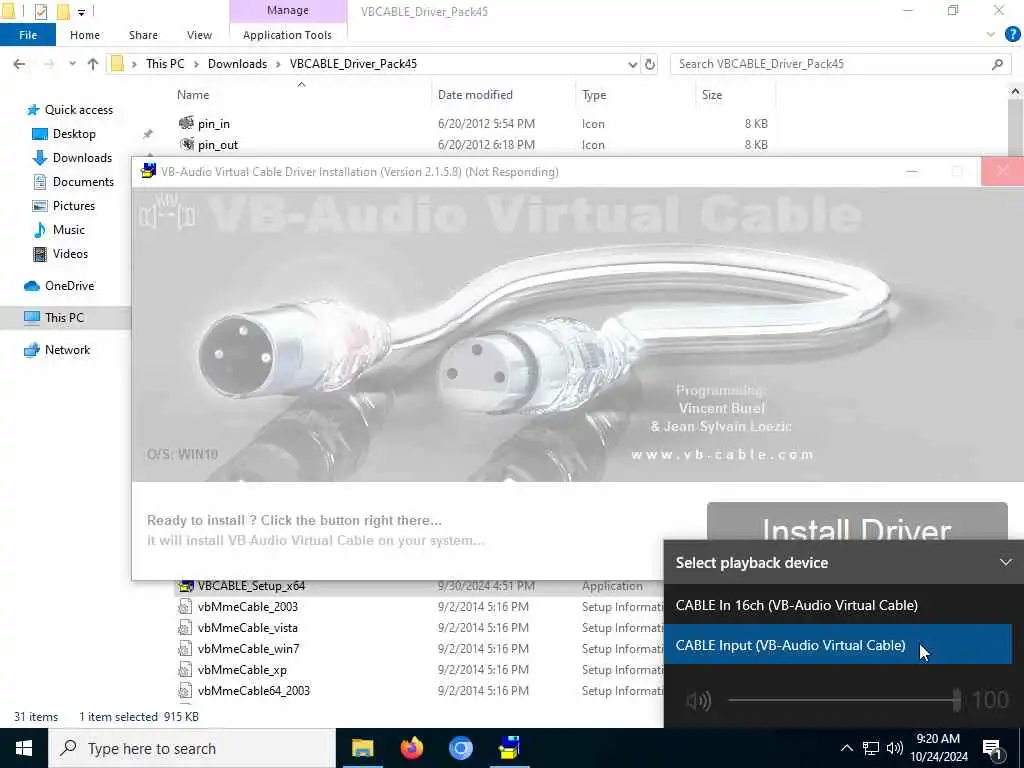Expand the ribbon with the chevron

(x=991, y=35)
